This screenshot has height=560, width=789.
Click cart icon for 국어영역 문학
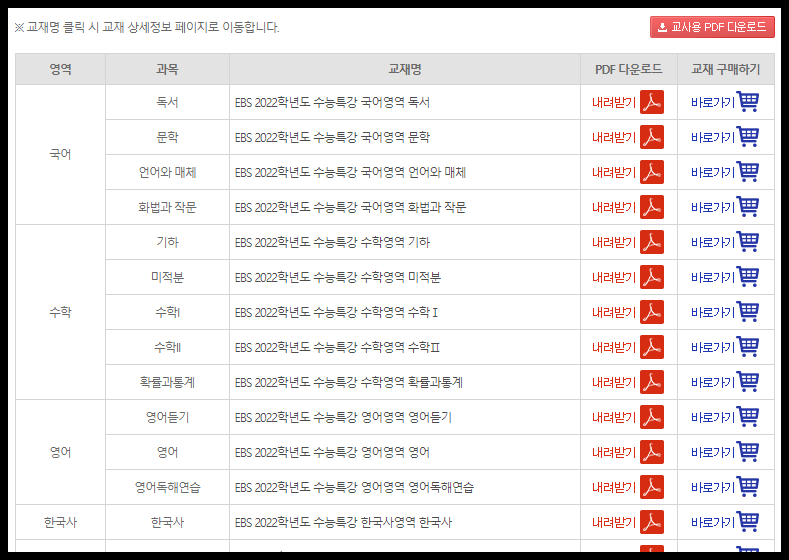(747, 136)
